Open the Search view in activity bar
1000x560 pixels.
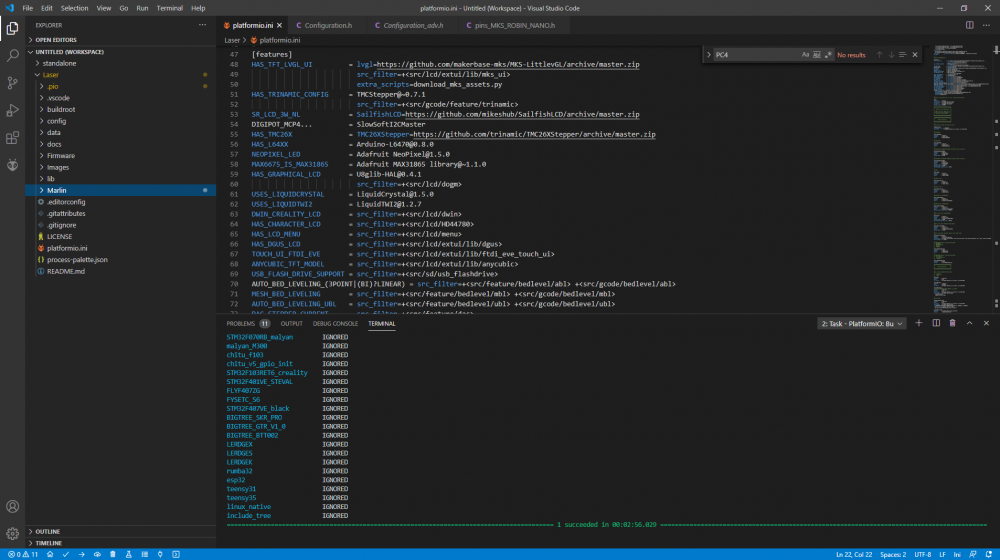tap(12, 56)
